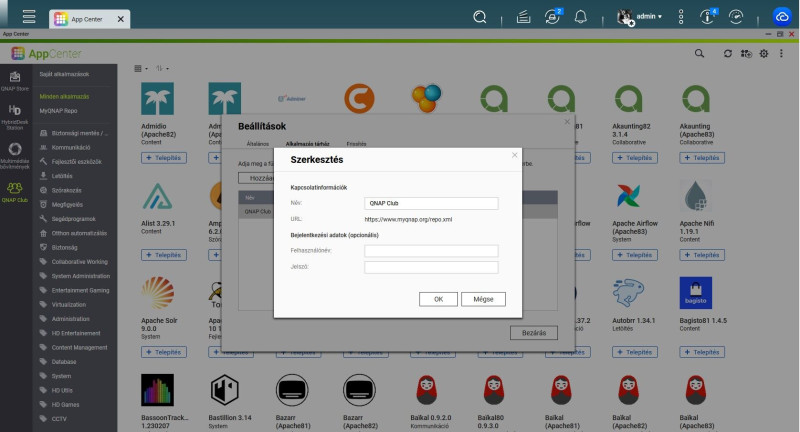The image size is (800, 432).
Task: Select Minden alkalmazás menu item
Action: click(x=64, y=96)
